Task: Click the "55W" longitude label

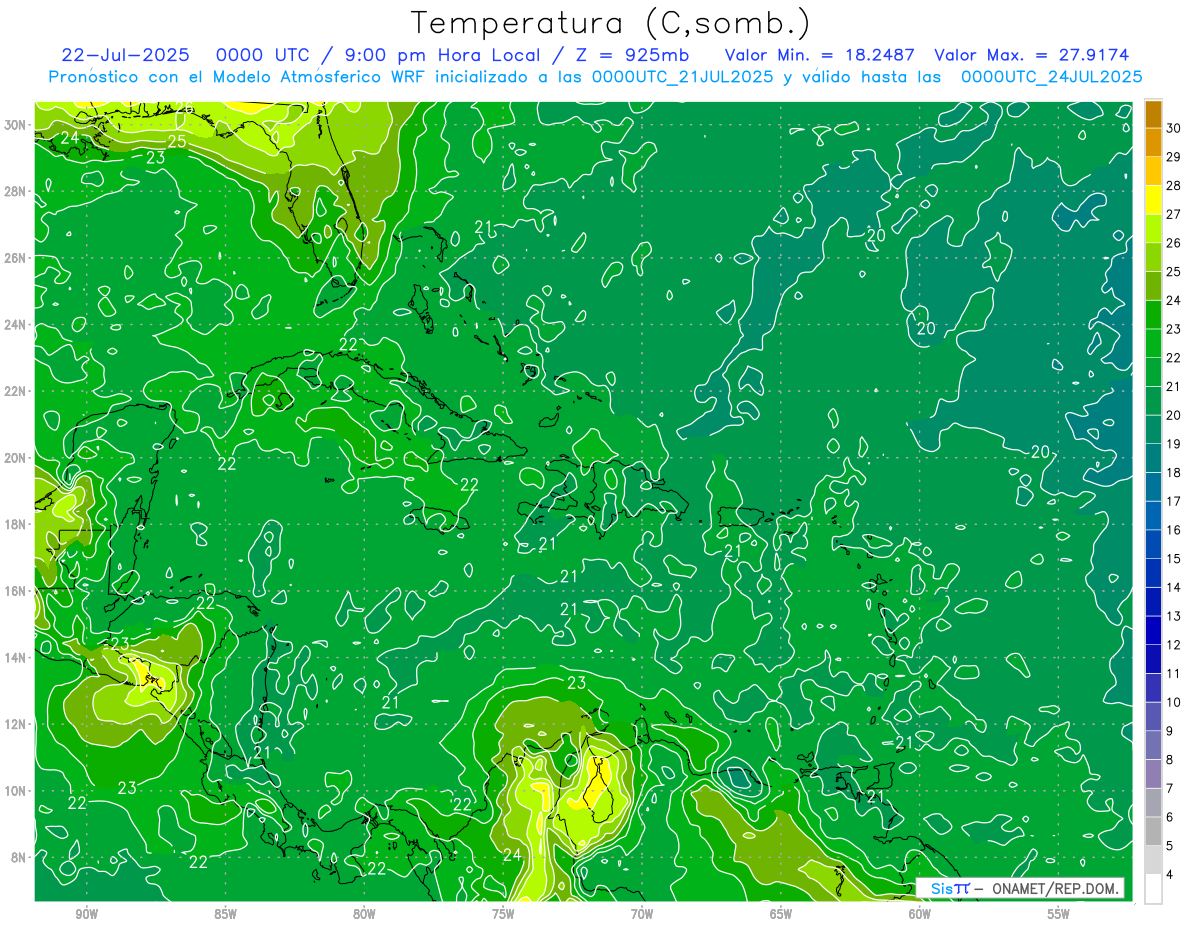Action: click(1059, 914)
